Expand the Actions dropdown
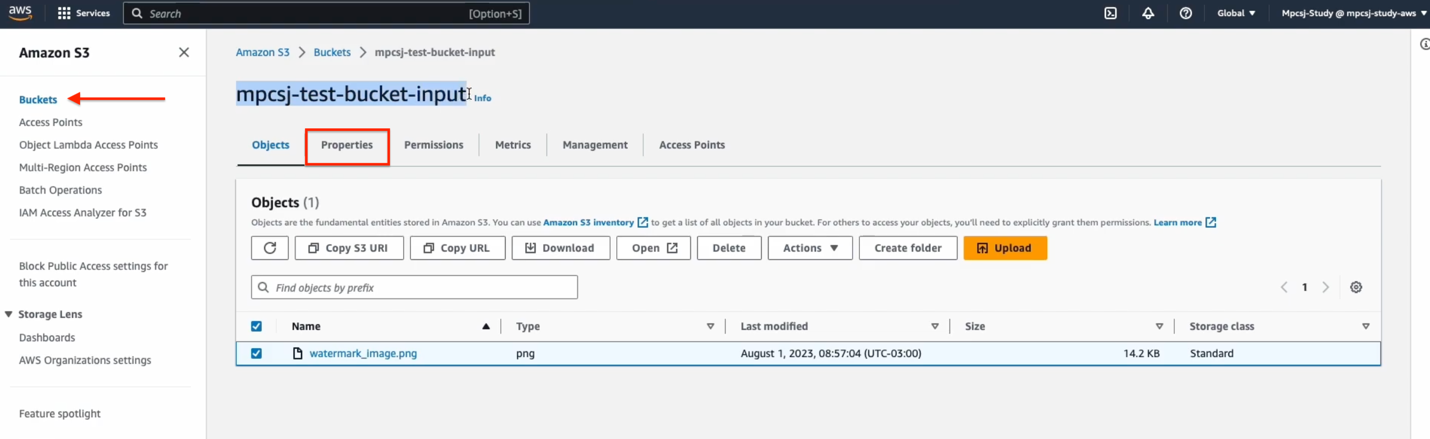The width and height of the screenshot is (1430, 439). click(810, 248)
